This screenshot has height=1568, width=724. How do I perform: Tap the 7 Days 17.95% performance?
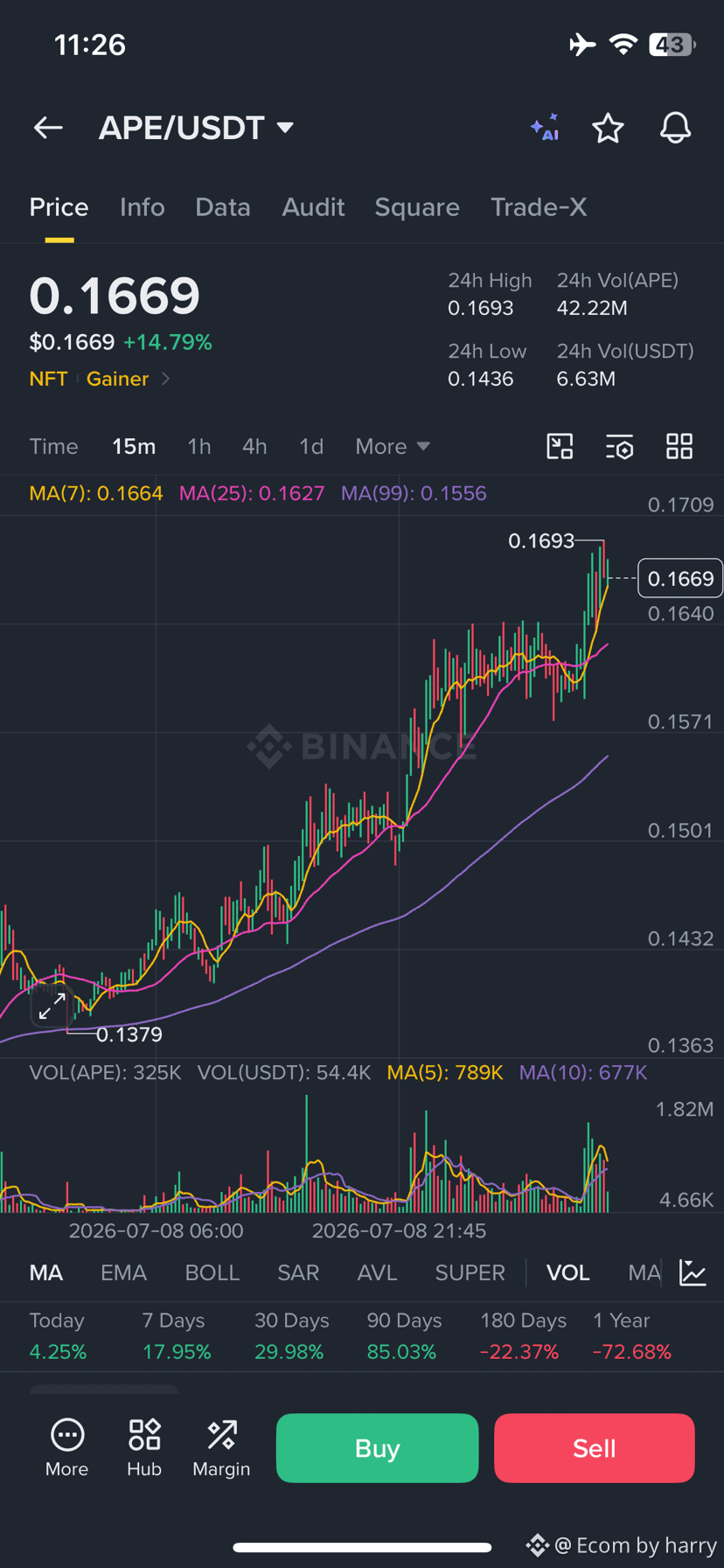[177, 1336]
